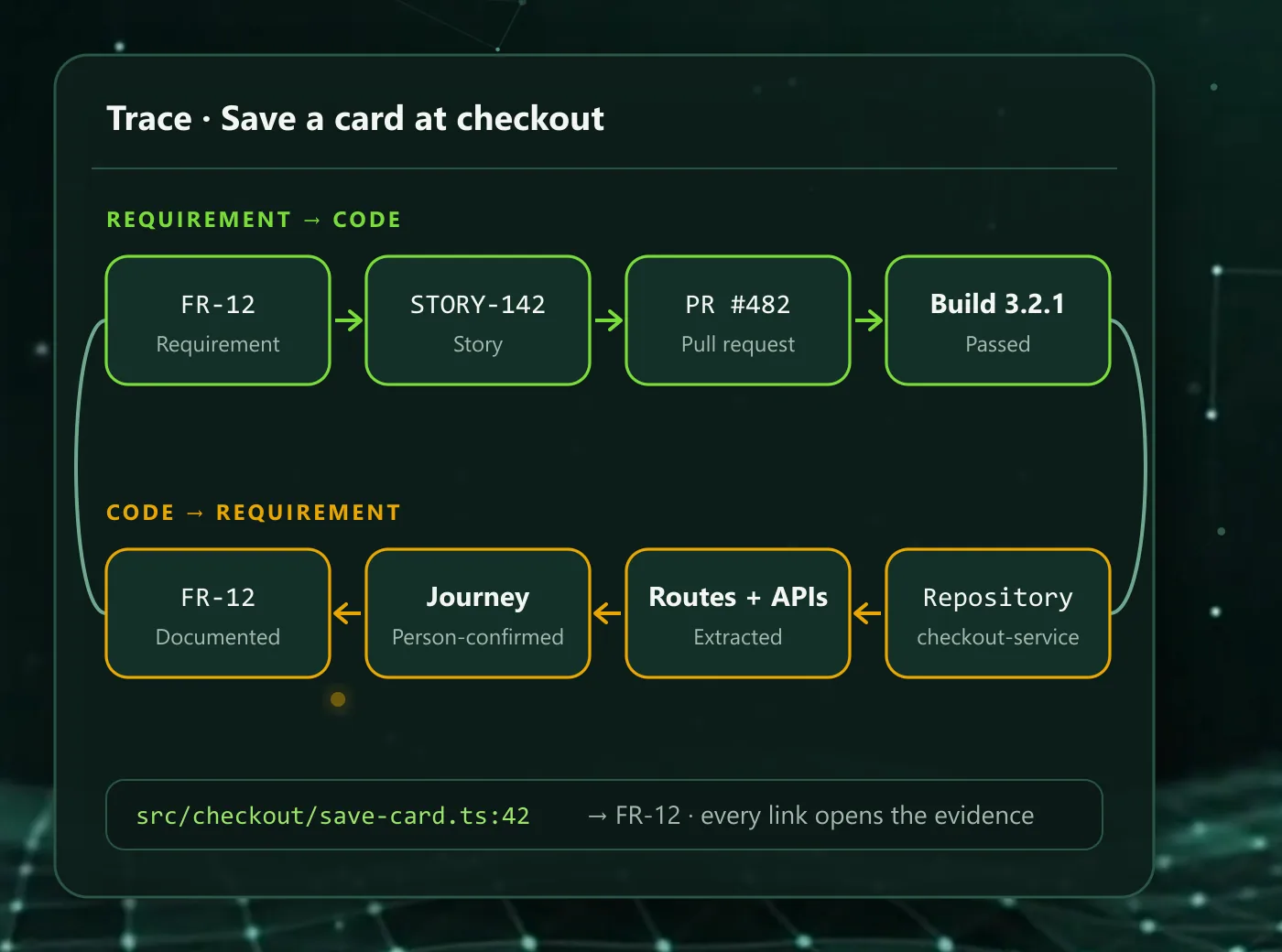Click the 'FR-12 · every link opens the evidence' text
Viewport: 1282px width, 952px height.
824,816
